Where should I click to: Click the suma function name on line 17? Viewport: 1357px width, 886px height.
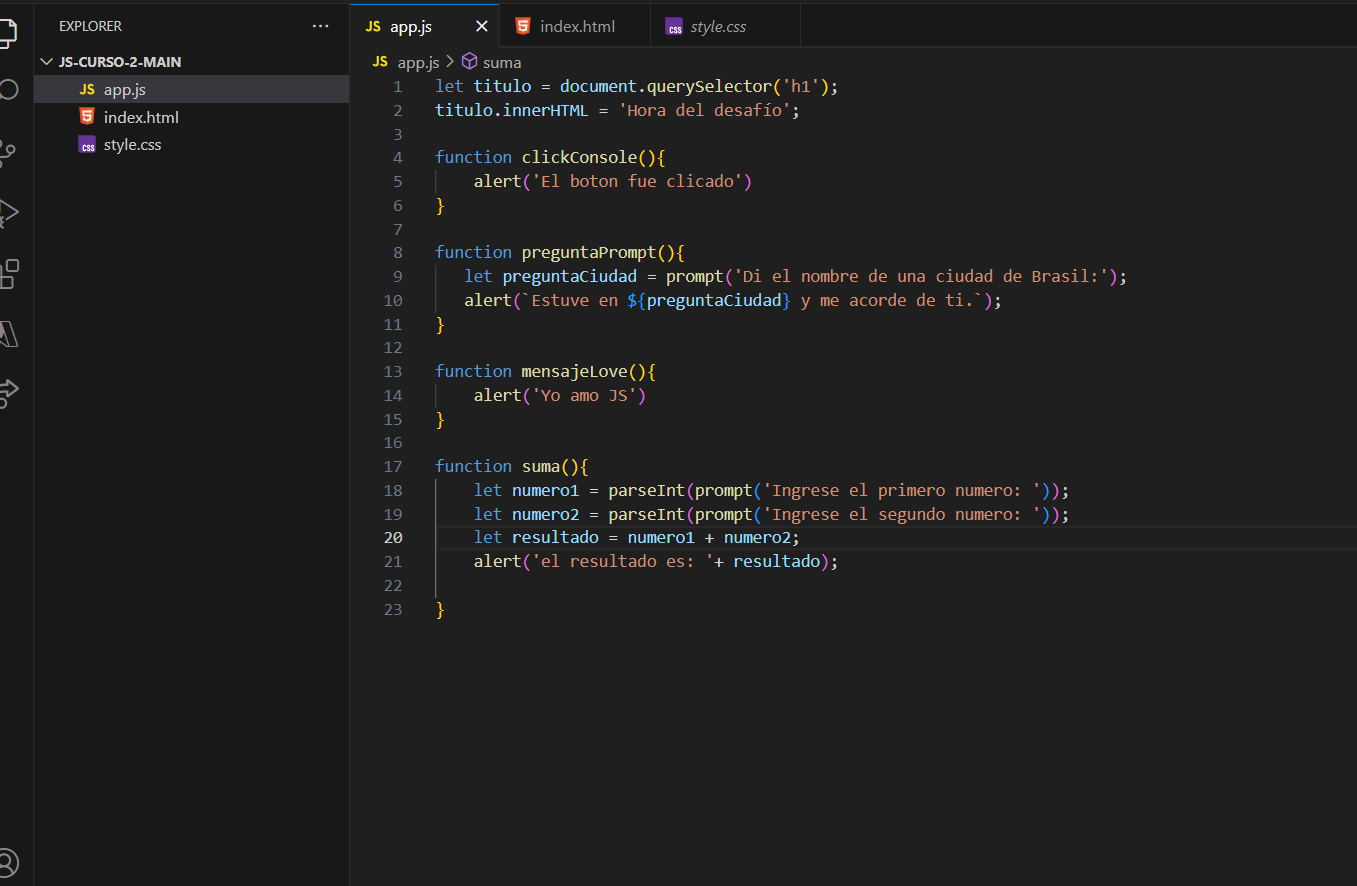tap(541, 466)
